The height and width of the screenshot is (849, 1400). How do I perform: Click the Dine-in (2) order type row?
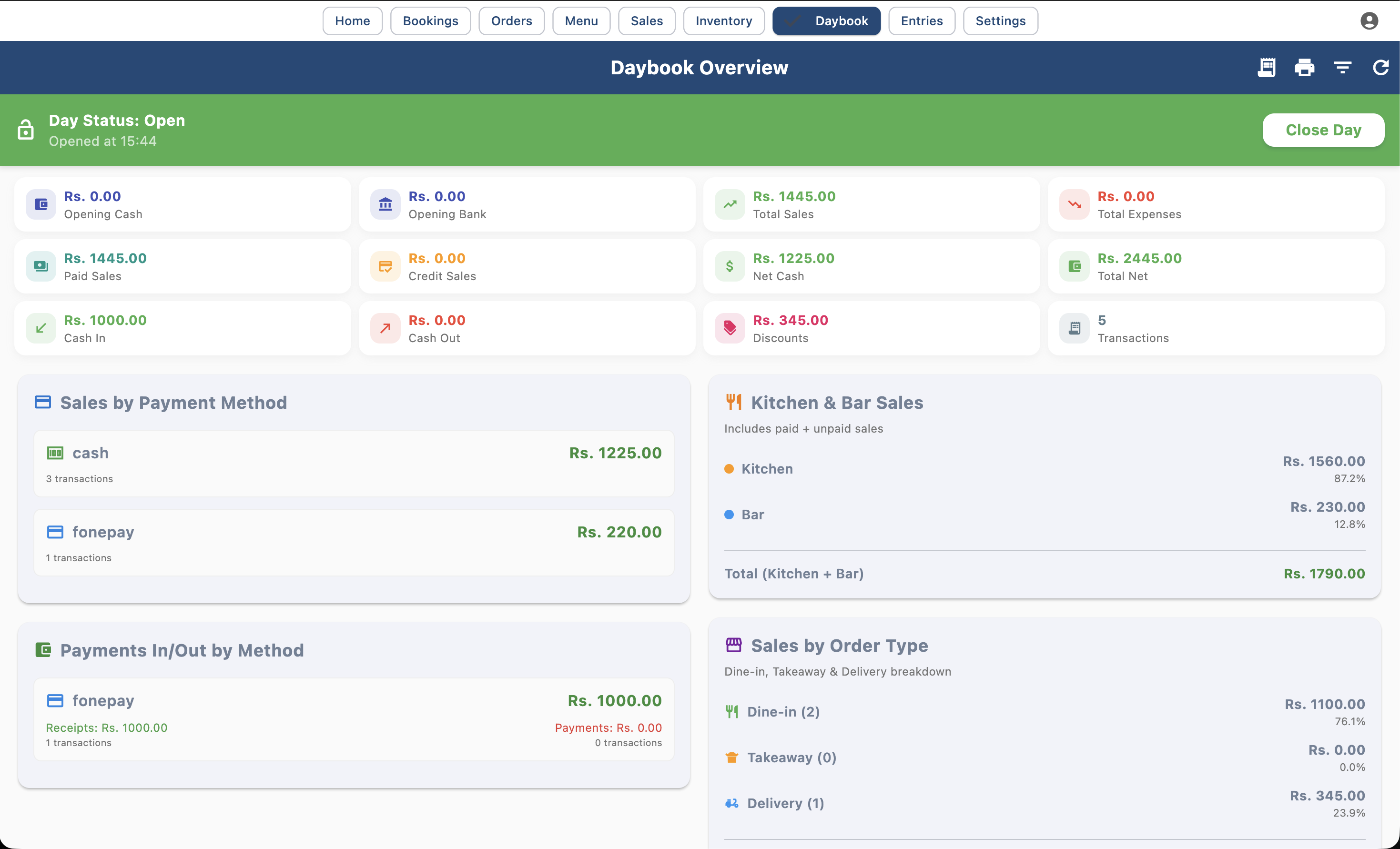click(1045, 712)
